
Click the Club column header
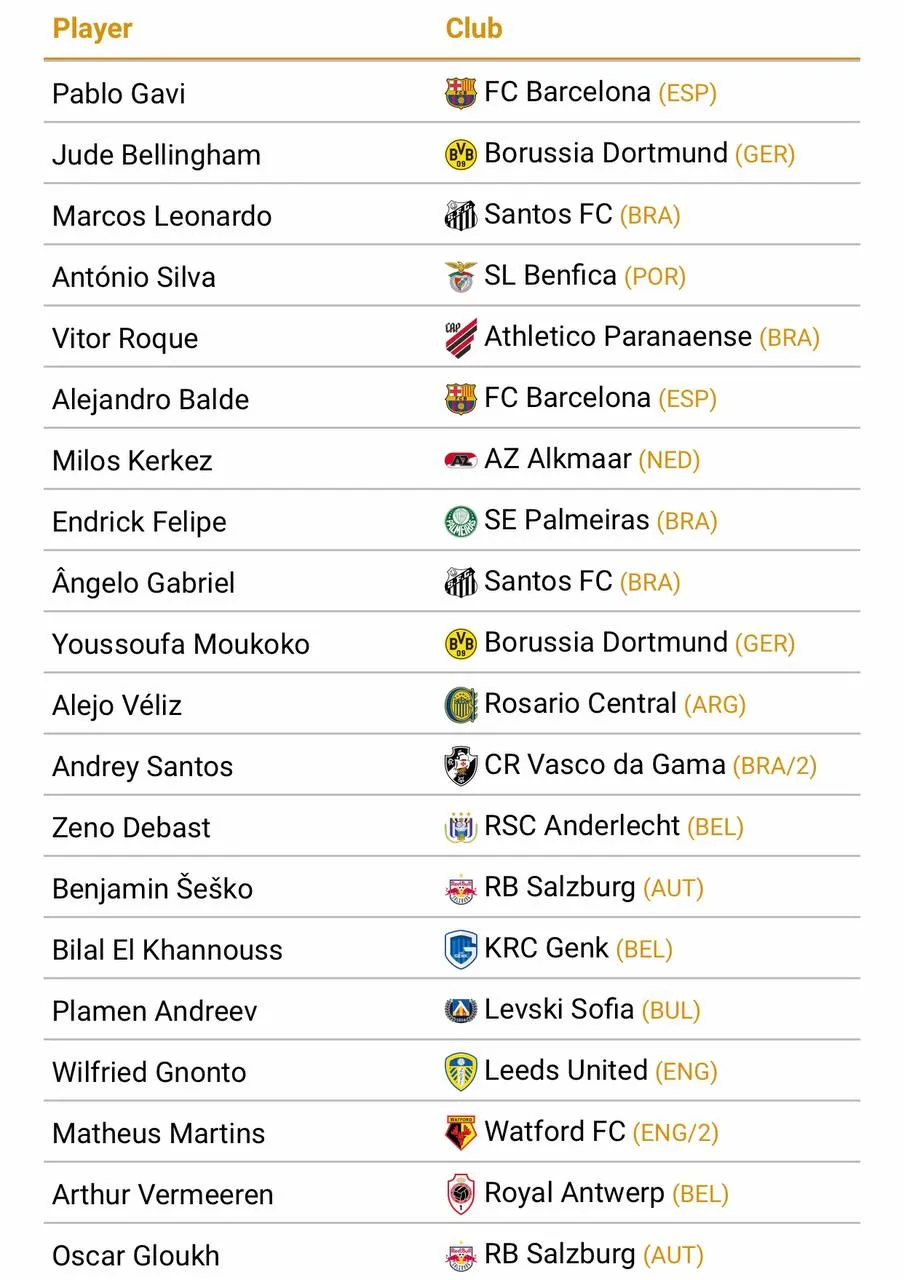point(474,29)
